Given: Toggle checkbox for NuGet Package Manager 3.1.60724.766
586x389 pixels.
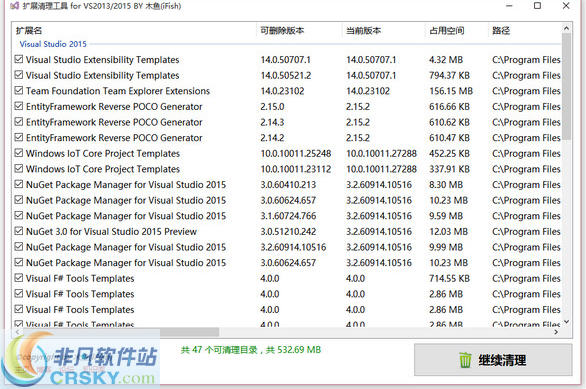Looking at the screenshot, I should [x=19, y=216].
